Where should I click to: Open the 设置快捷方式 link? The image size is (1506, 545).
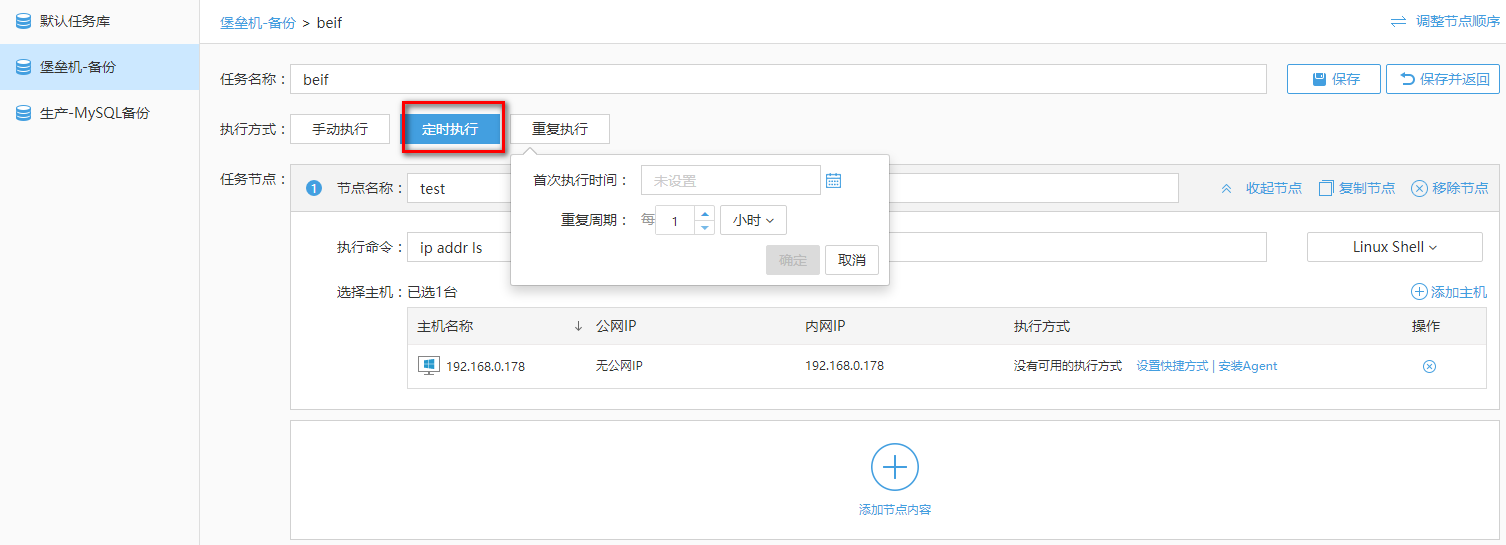1172,366
